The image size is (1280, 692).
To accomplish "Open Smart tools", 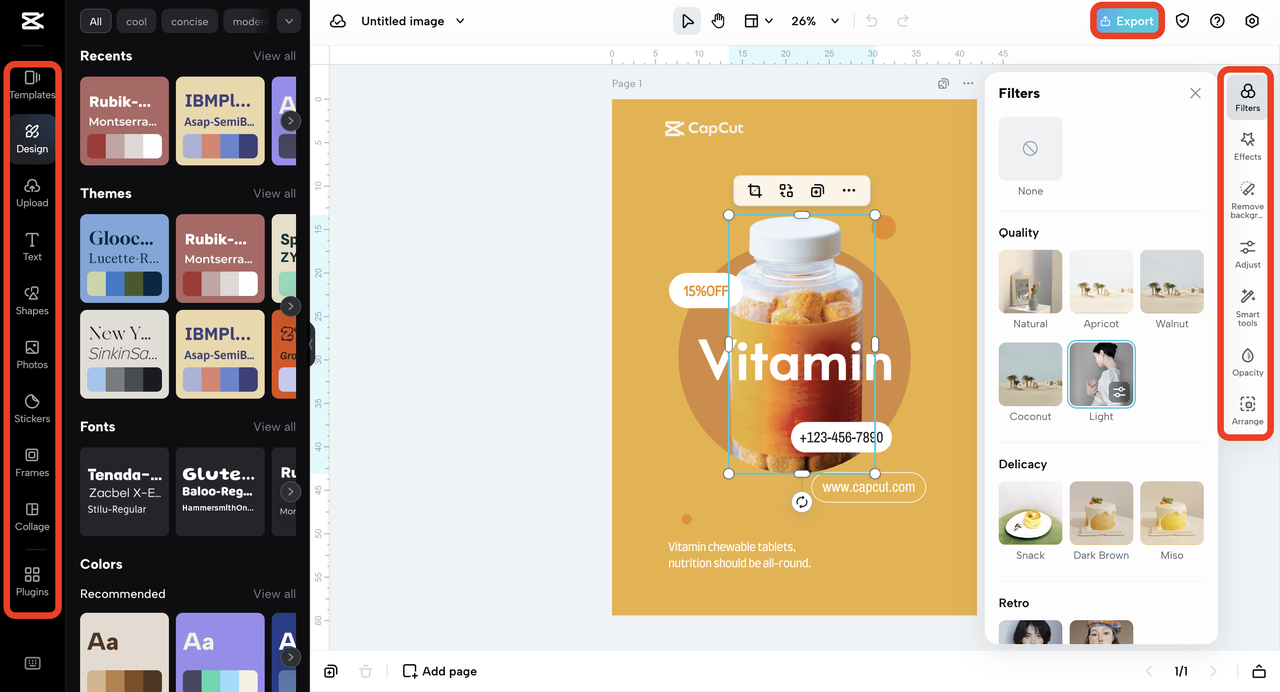I will (x=1247, y=307).
